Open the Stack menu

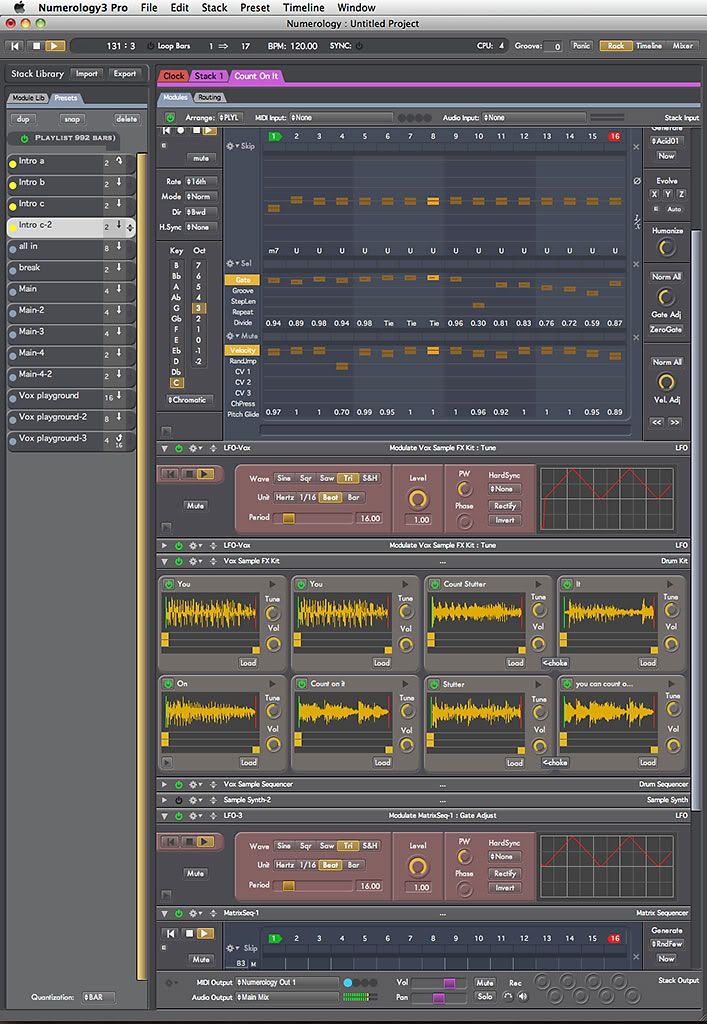coord(214,8)
